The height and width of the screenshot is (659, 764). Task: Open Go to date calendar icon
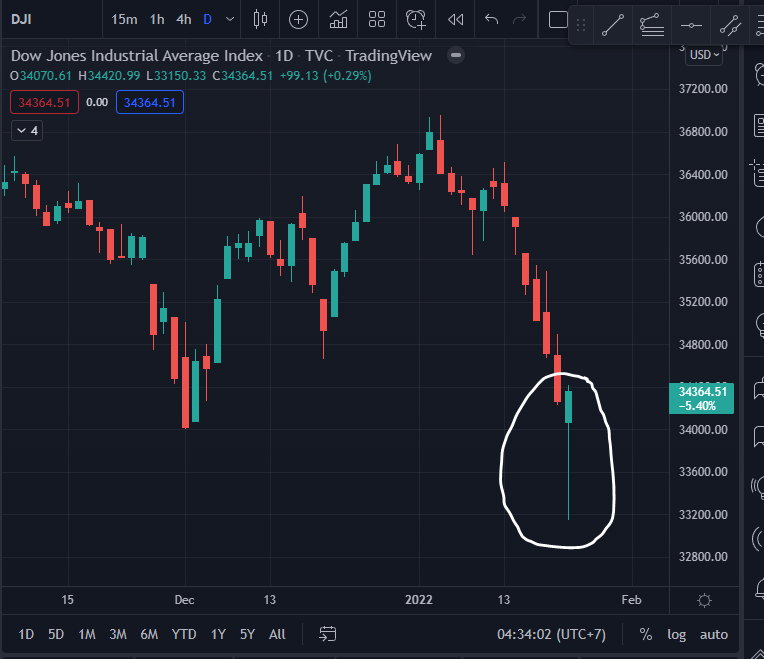[x=327, y=634]
